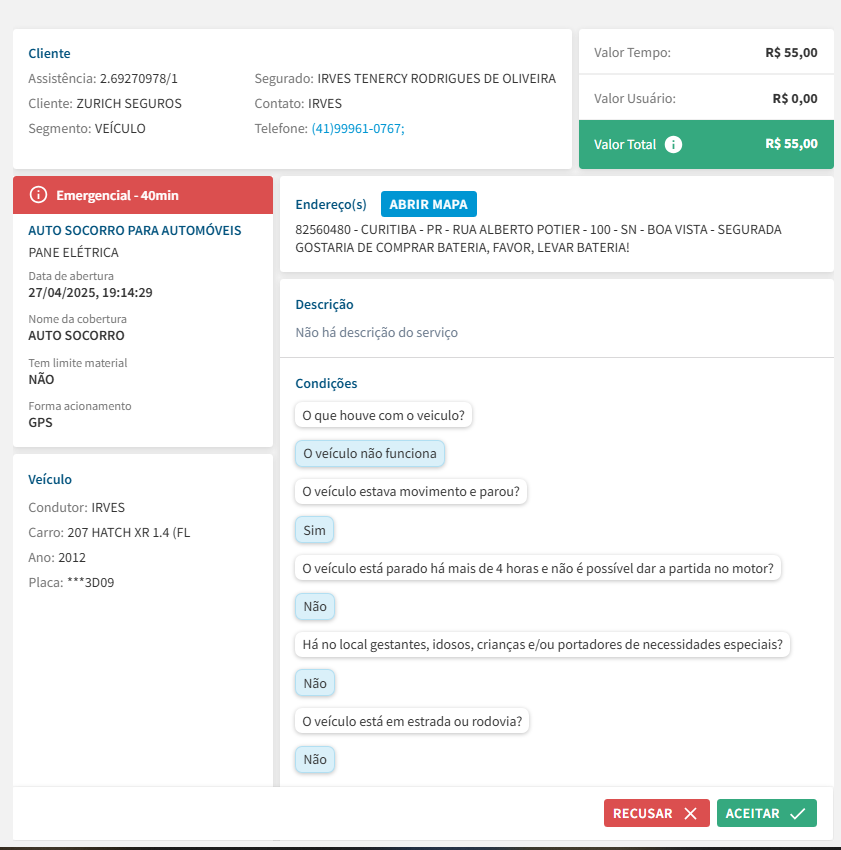Open the map with ABRIR MAPA
The width and height of the screenshot is (841, 850).
(429, 204)
